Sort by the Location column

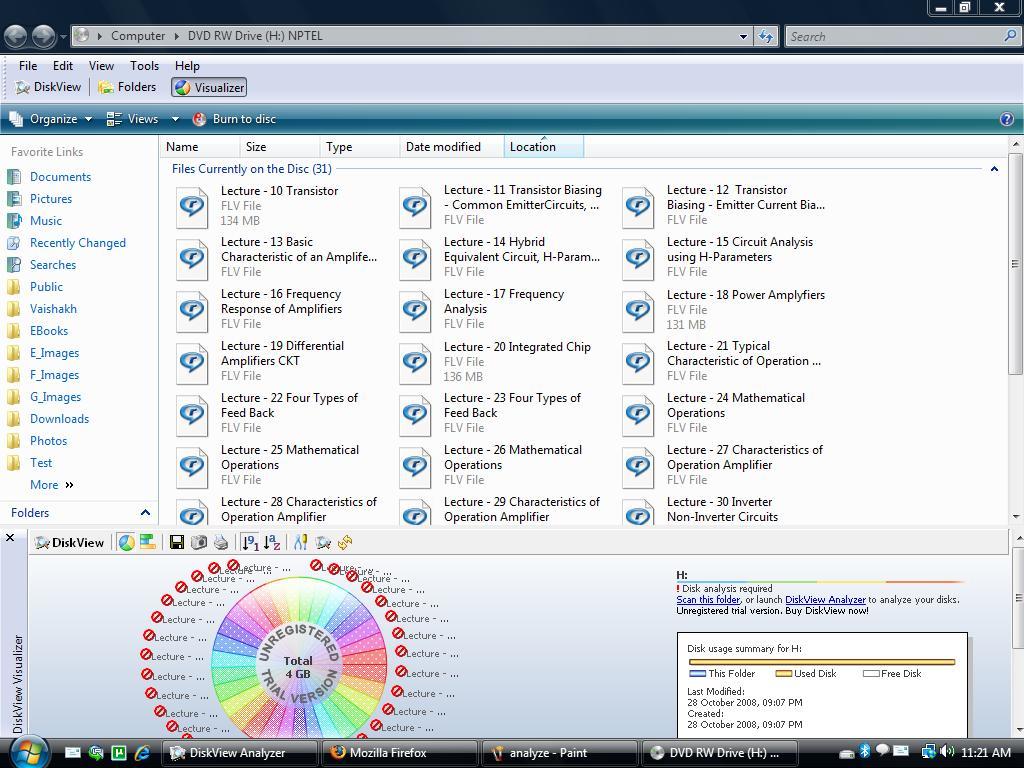coord(543,147)
